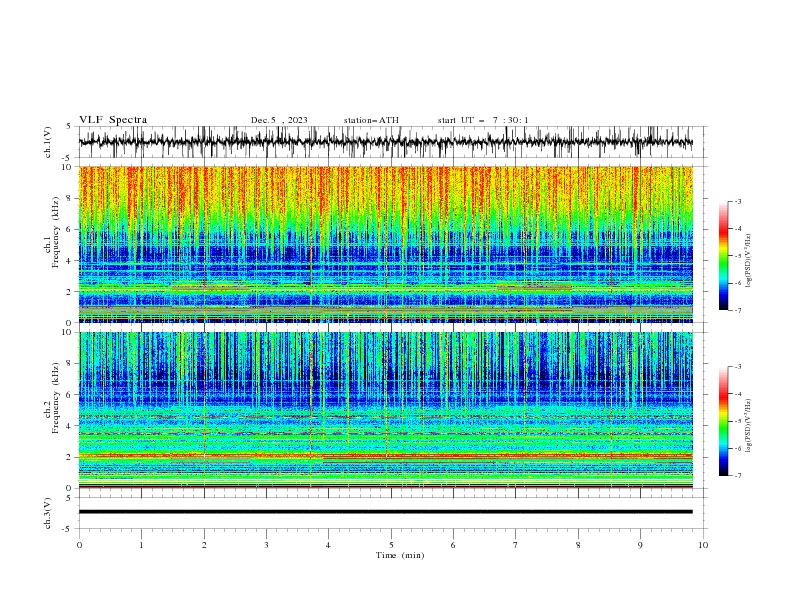Viewport: 792px width, 612px height.
Task: Click the "Time (min)" axis label
Action: click(x=400, y=555)
